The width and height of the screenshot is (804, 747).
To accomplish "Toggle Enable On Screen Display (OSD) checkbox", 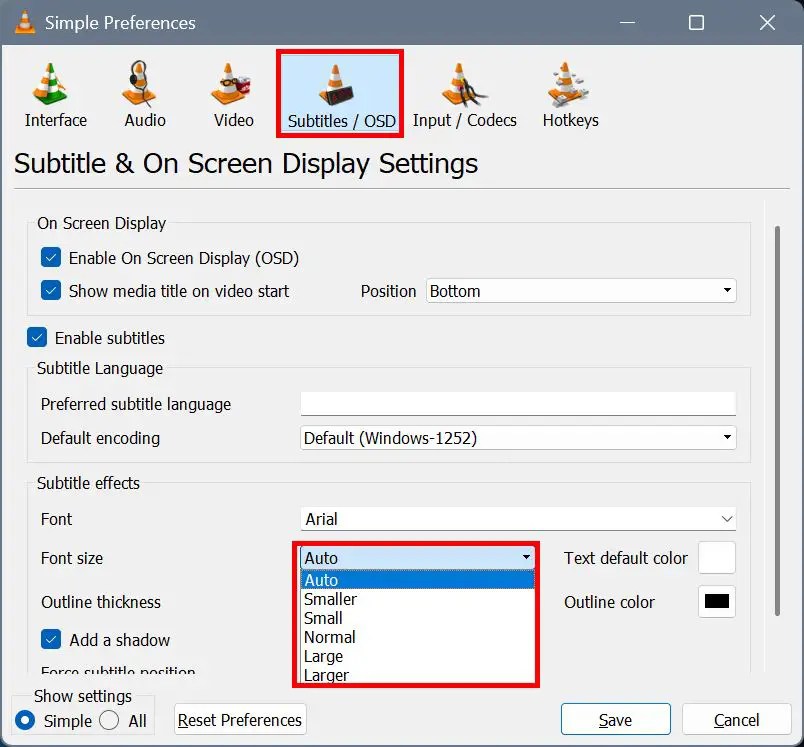I will [51, 257].
